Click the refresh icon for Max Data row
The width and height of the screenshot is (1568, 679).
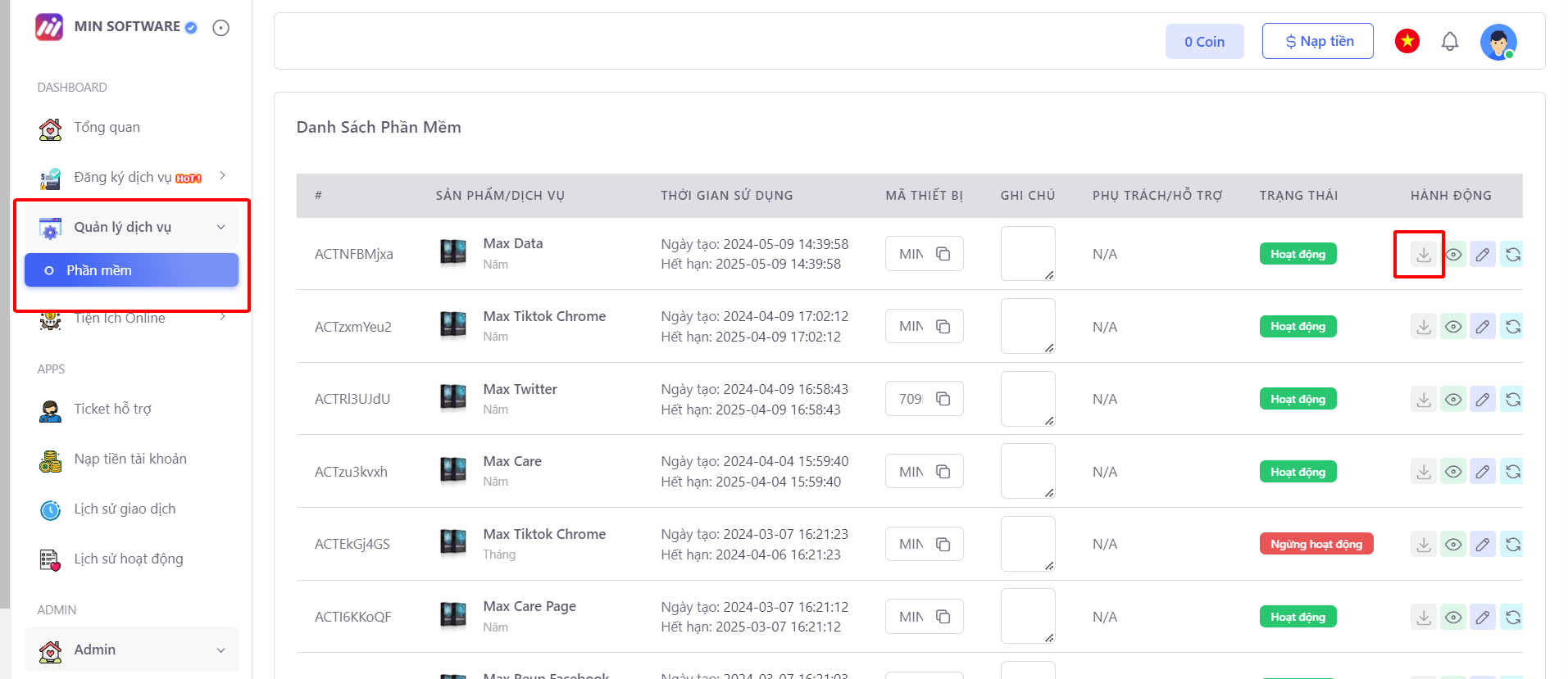point(1512,254)
